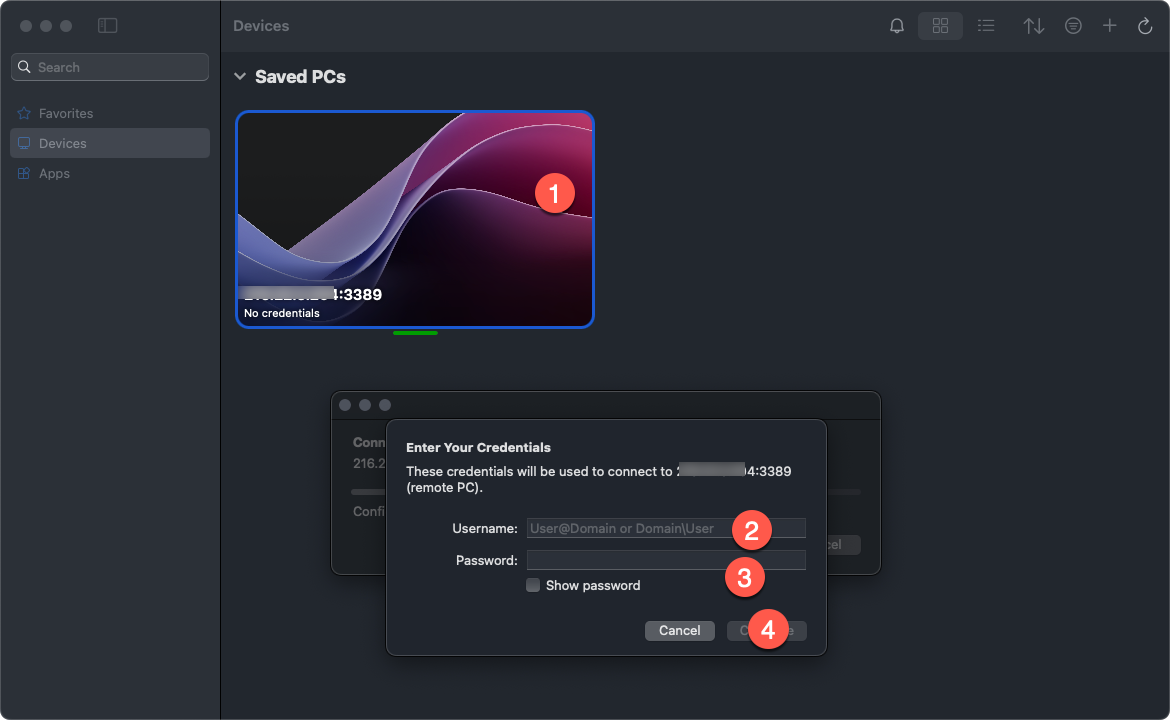Select the saved PC thumbnail
This screenshot has height=720, width=1170.
coord(415,219)
